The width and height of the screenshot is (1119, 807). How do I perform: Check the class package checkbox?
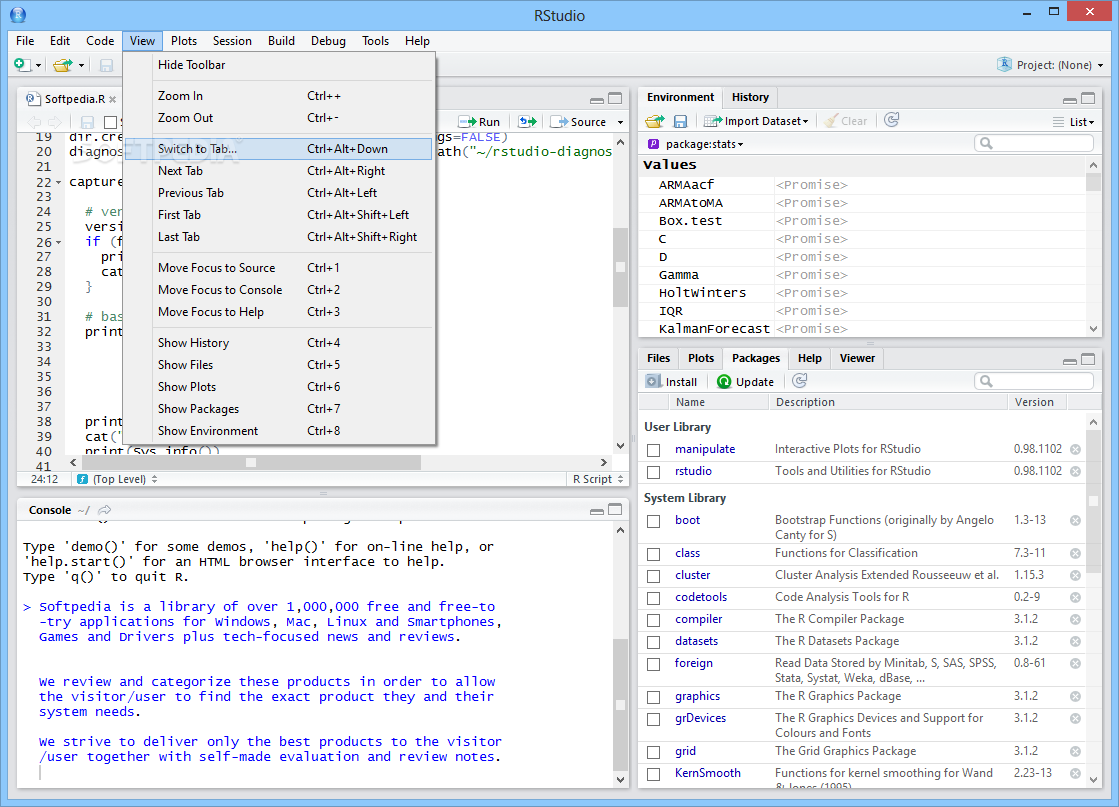click(653, 554)
